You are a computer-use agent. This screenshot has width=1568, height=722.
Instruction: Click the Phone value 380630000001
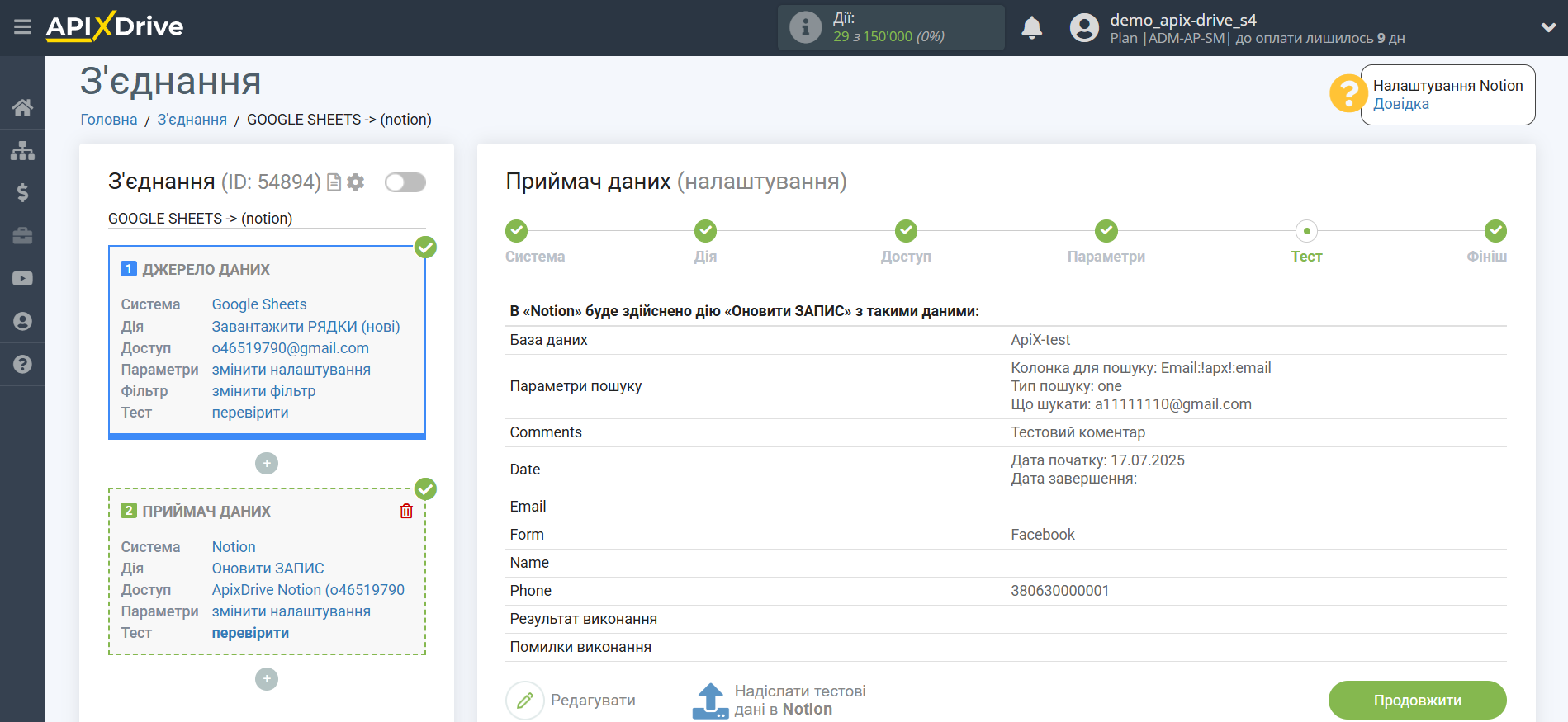pyautogui.click(x=1060, y=591)
